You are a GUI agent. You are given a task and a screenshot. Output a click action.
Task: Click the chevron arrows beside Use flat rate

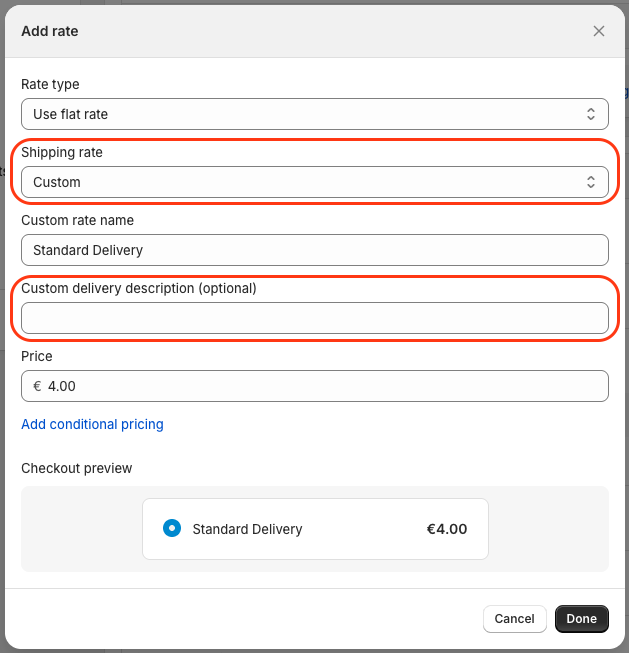(x=591, y=114)
